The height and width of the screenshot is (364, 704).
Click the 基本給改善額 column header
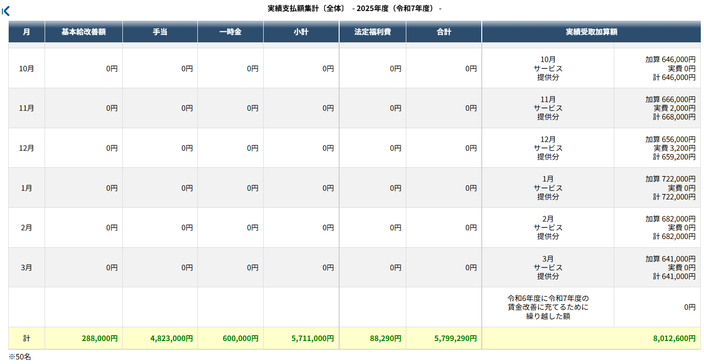pos(84,32)
